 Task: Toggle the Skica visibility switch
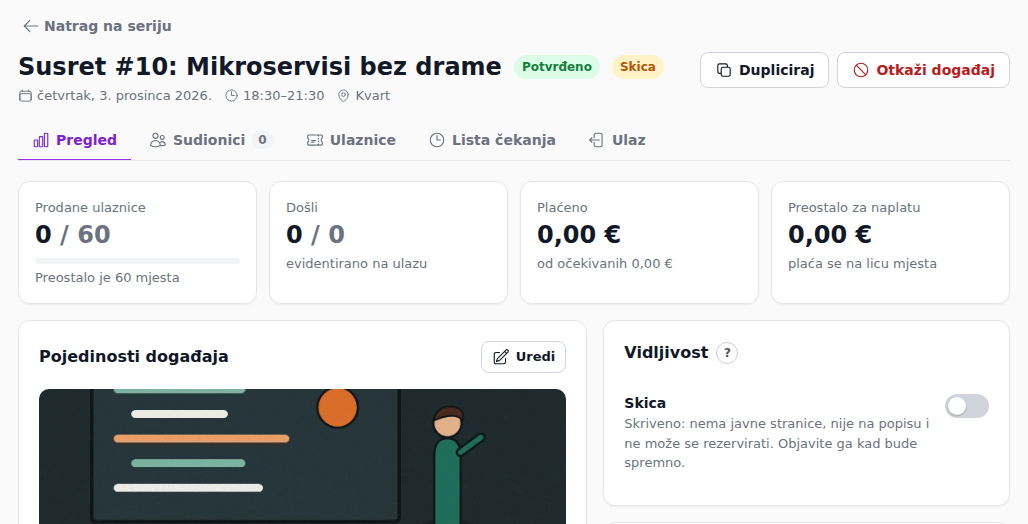966,406
